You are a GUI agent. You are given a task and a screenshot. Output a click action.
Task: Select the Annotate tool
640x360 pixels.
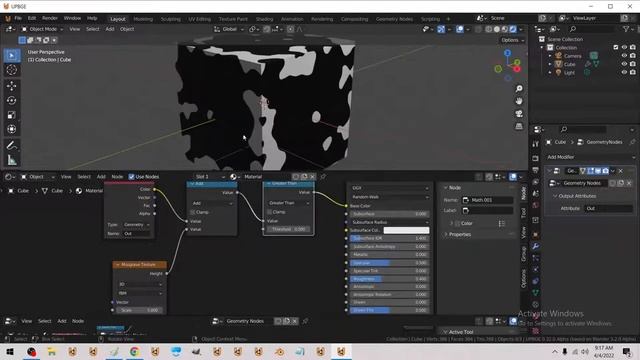(x=12, y=145)
